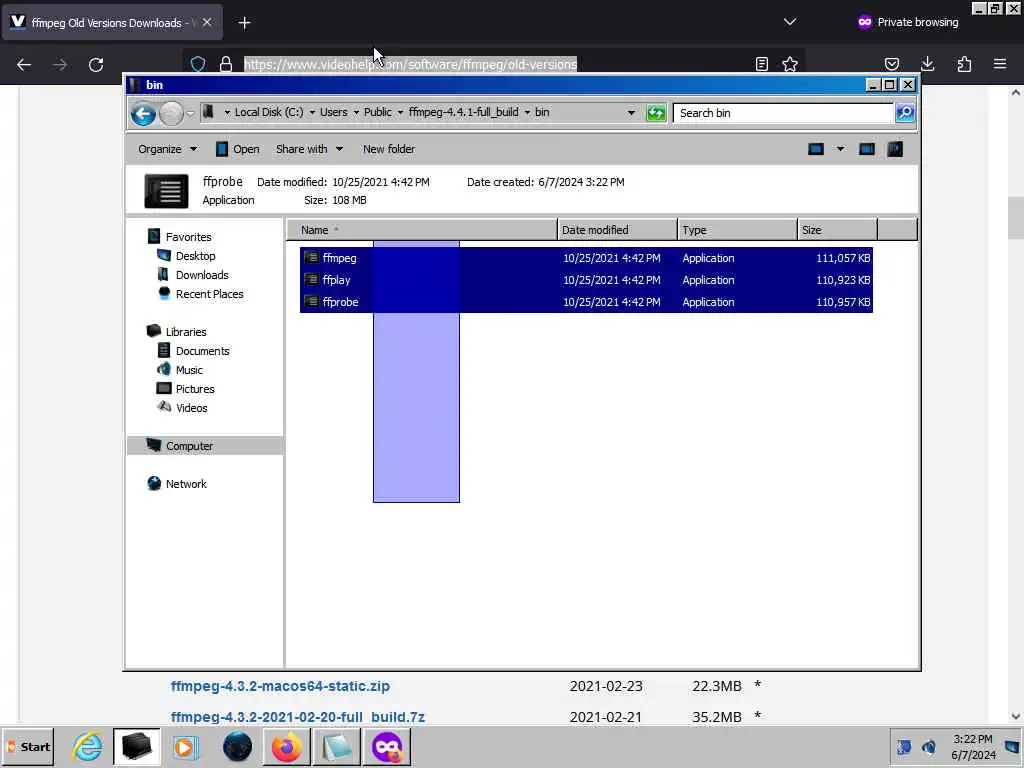The height and width of the screenshot is (768, 1024).
Task: Open Favorites in the navigation pane
Action: 188,237
